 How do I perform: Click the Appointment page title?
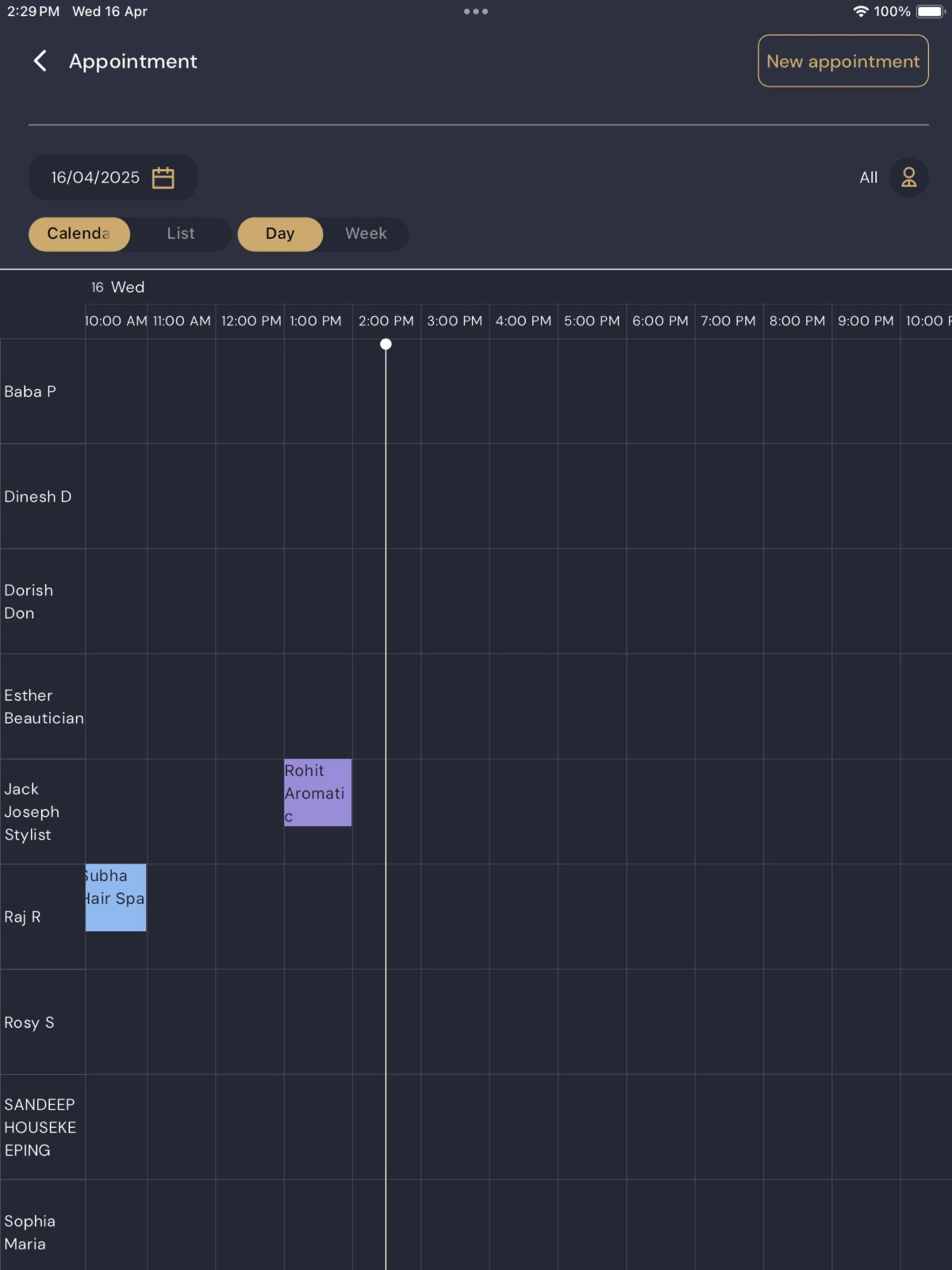pos(132,61)
